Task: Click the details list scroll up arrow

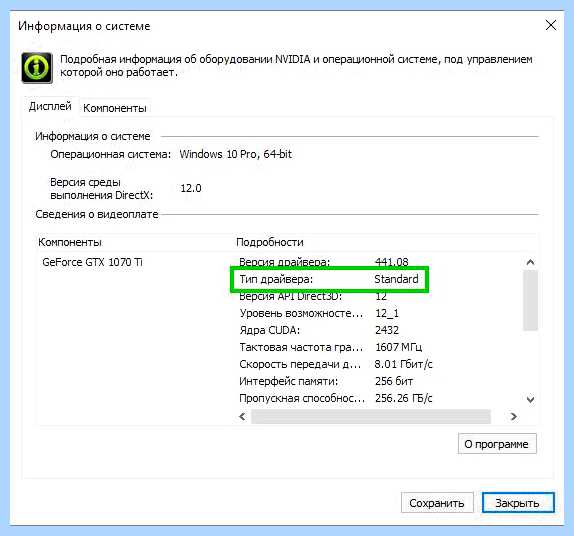Action: click(x=530, y=262)
